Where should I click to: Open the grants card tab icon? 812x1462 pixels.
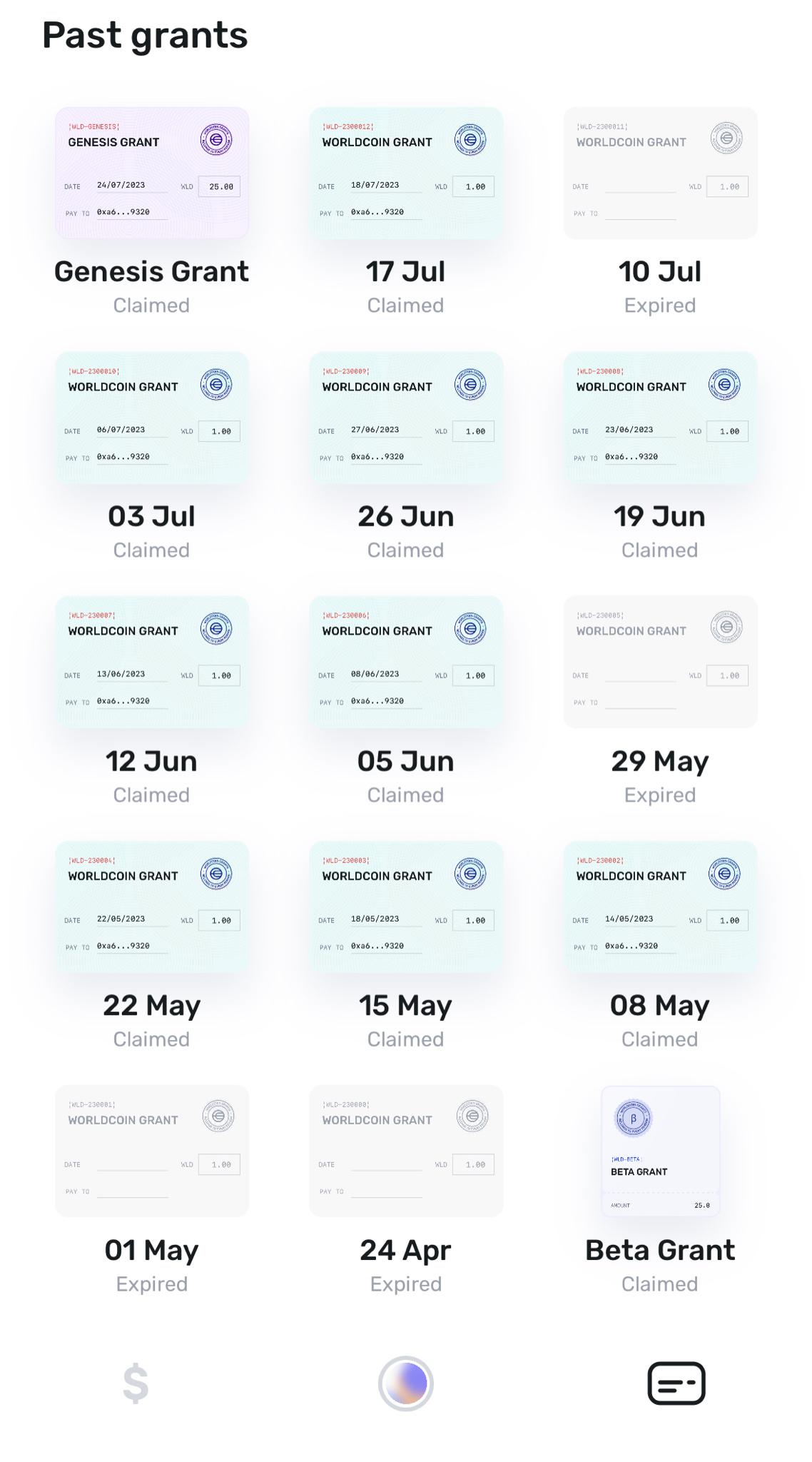click(676, 1383)
